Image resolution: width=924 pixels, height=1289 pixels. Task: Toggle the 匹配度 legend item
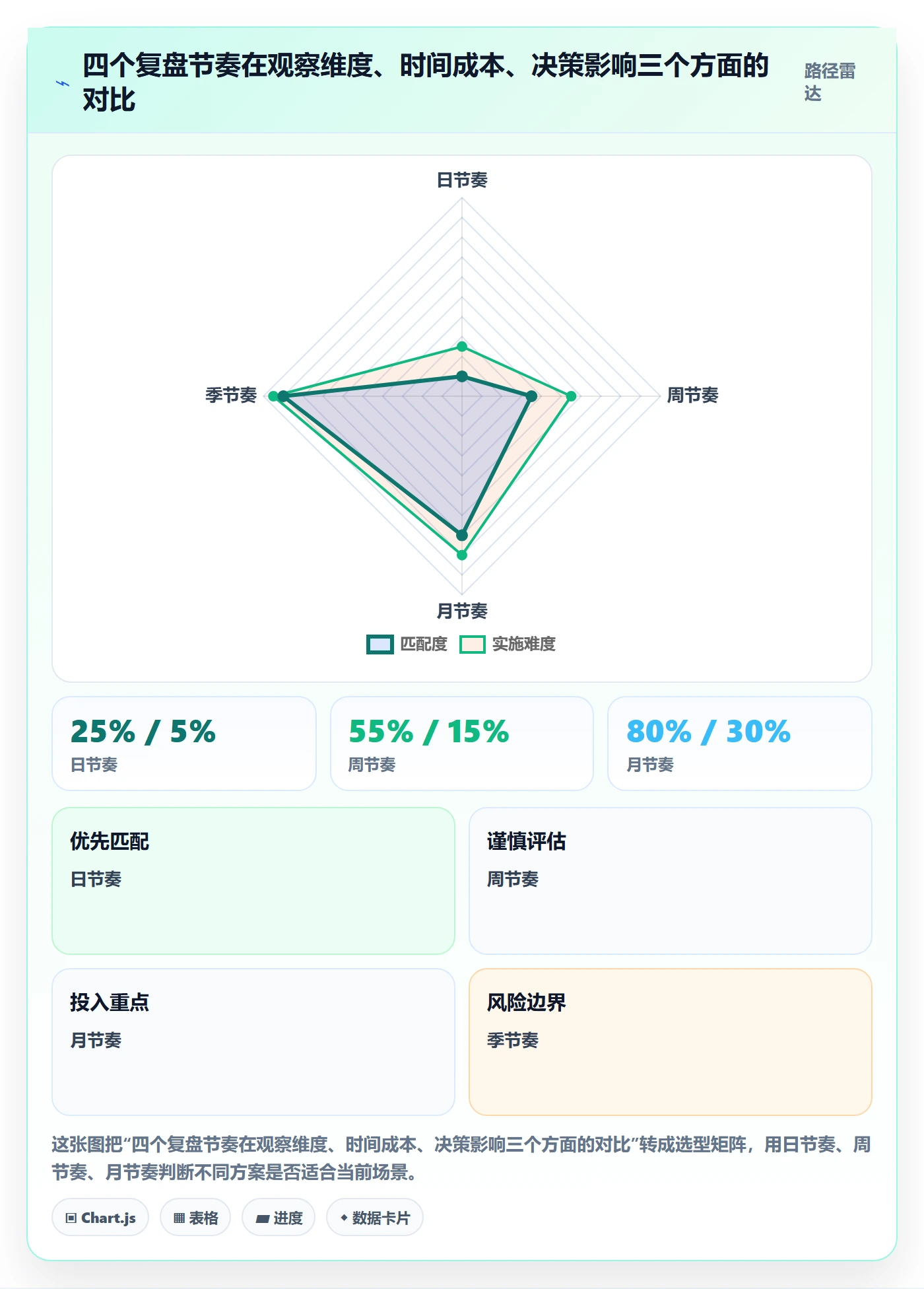(407, 644)
